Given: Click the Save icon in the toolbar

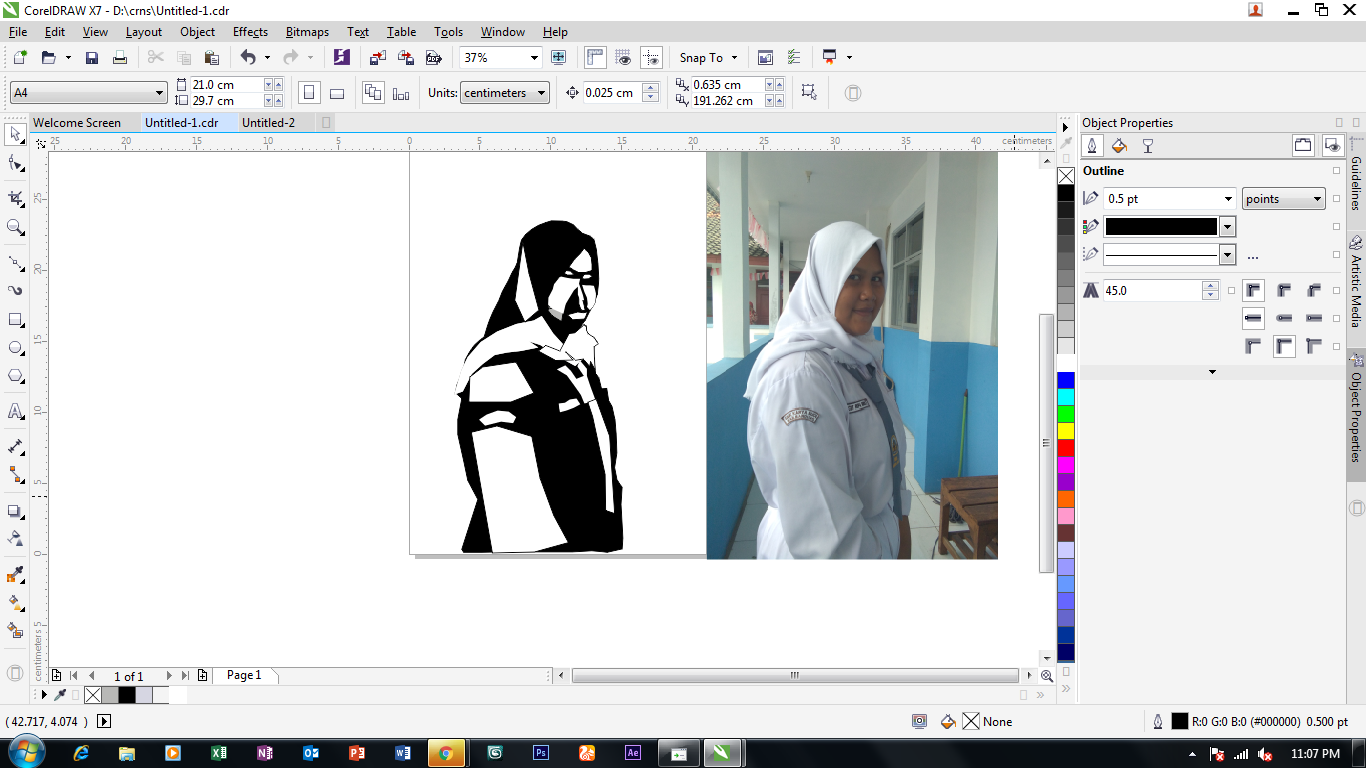Looking at the screenshot, I should [x=92, y=58].
